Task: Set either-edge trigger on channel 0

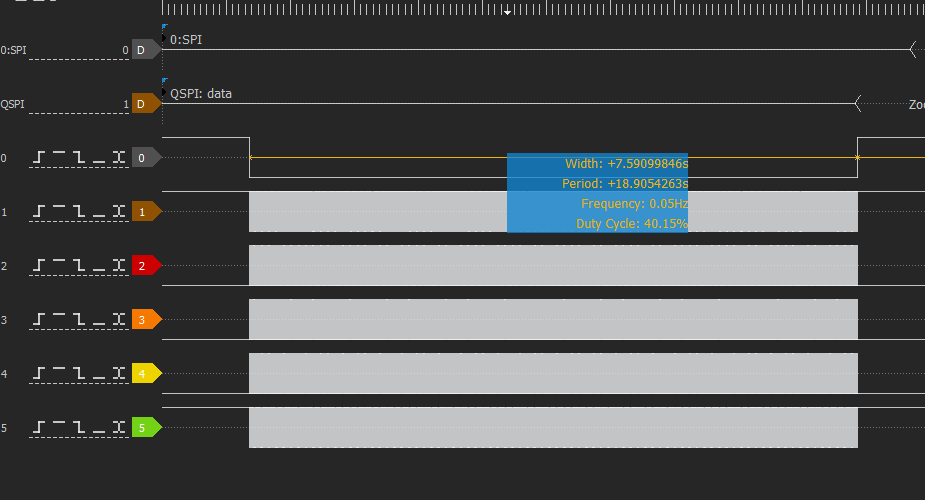Action: point(119,157)
